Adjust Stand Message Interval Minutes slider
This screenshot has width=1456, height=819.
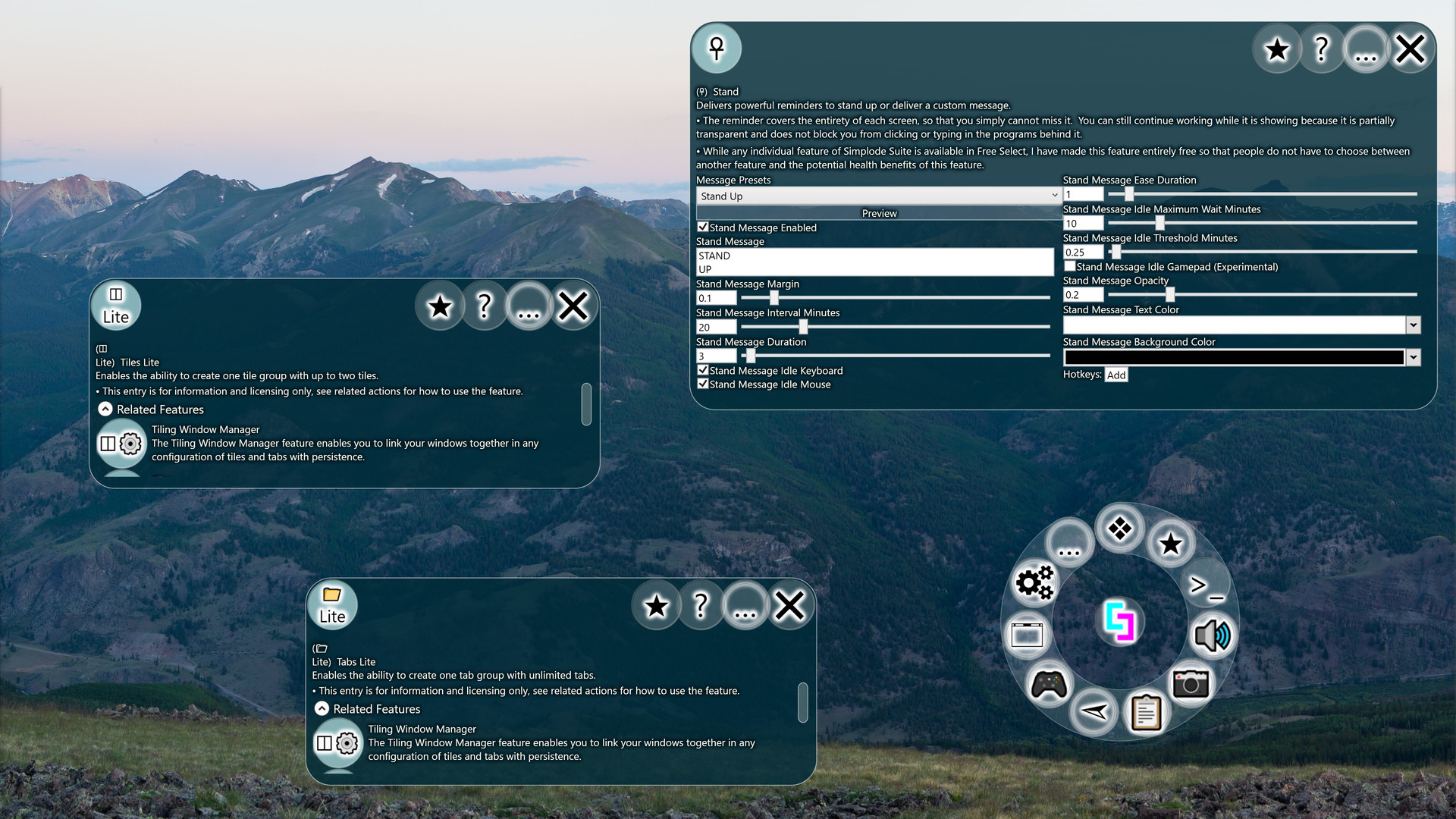pos(800,327)
